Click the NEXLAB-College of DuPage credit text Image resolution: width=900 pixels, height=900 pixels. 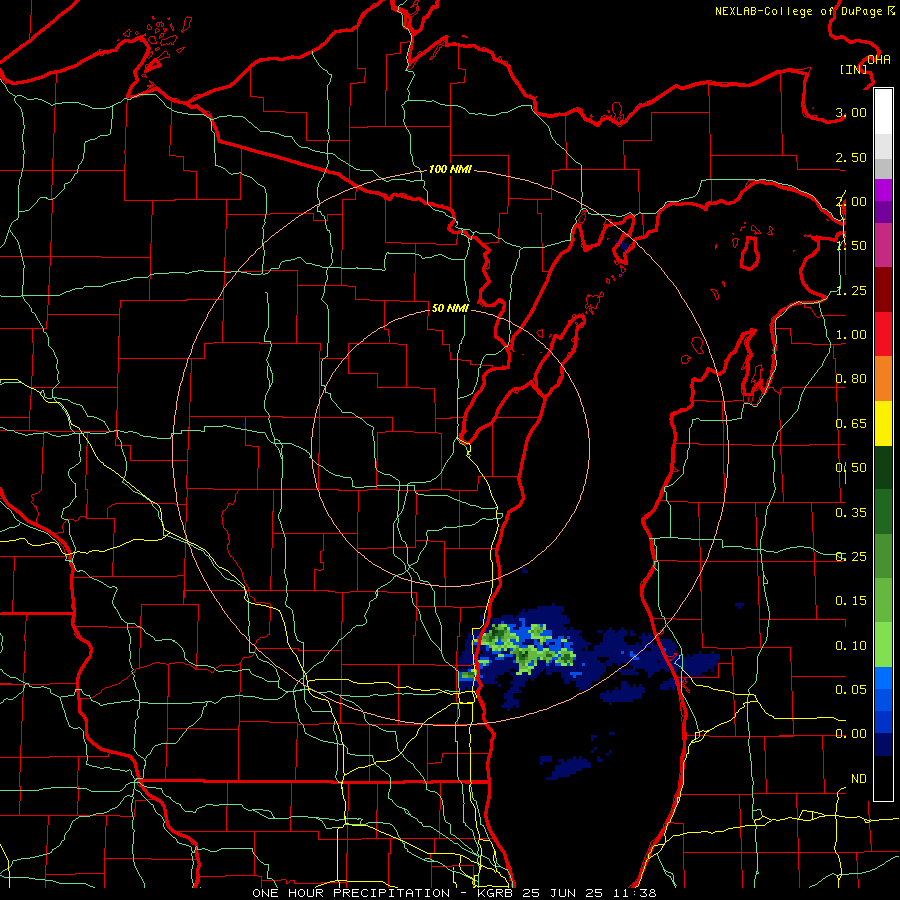805,11
